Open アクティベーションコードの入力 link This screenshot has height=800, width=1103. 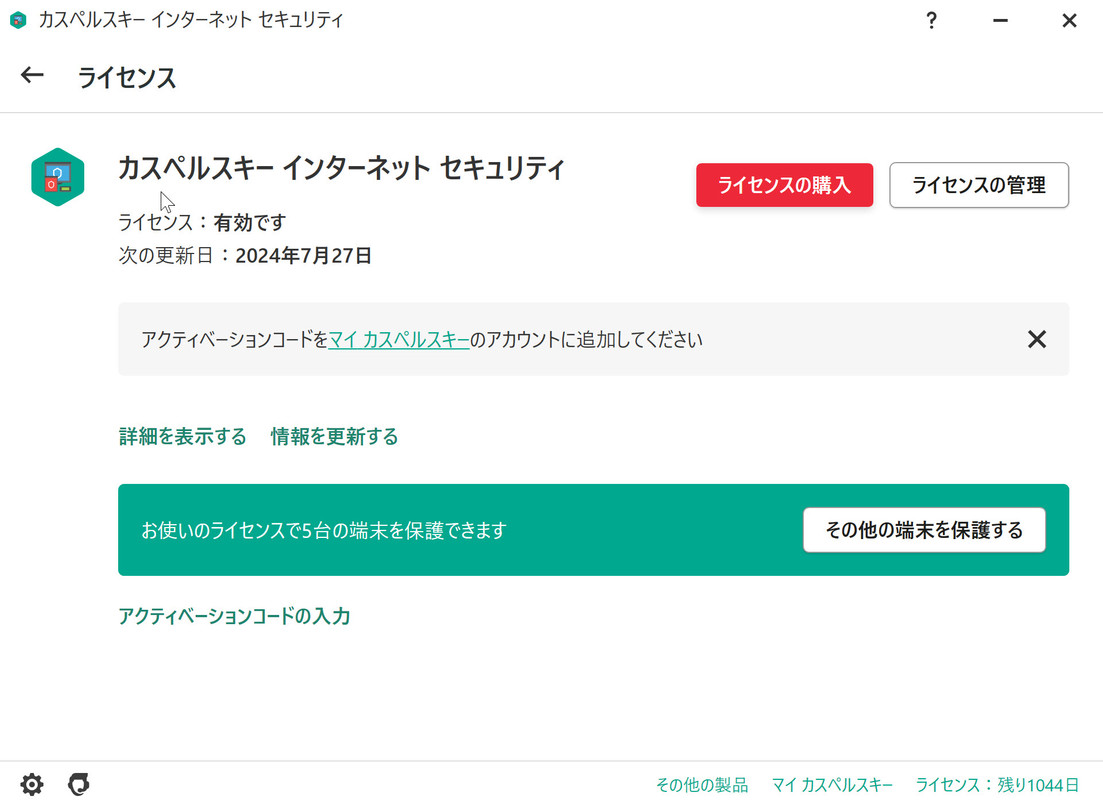[234, 616]
